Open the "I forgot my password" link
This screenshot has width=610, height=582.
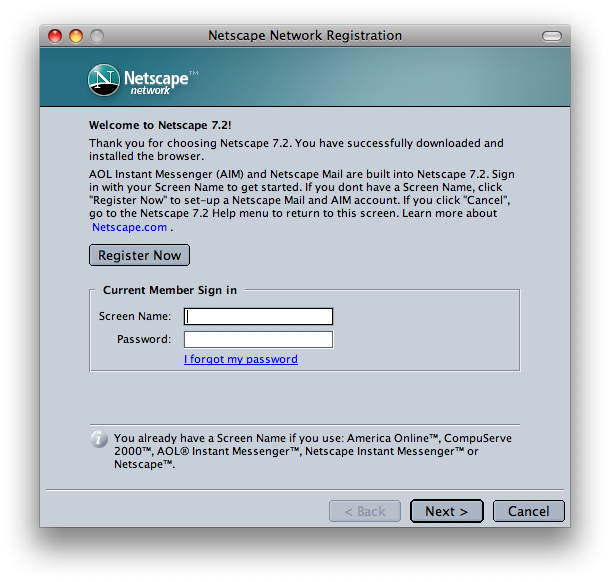pyautogui.click(x=241, y=359)
